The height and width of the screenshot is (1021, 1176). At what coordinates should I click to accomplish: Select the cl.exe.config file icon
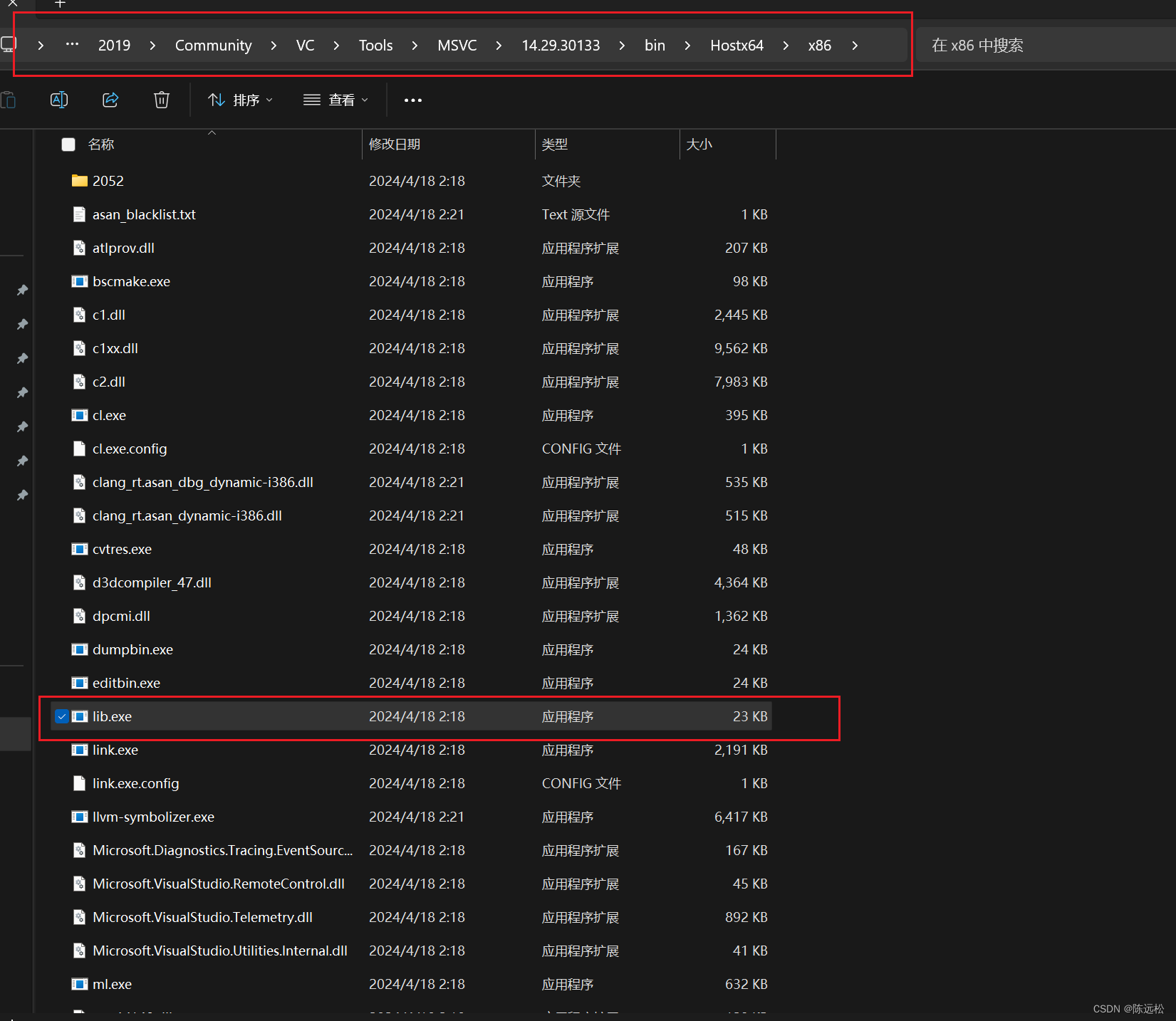coord(80,449)
